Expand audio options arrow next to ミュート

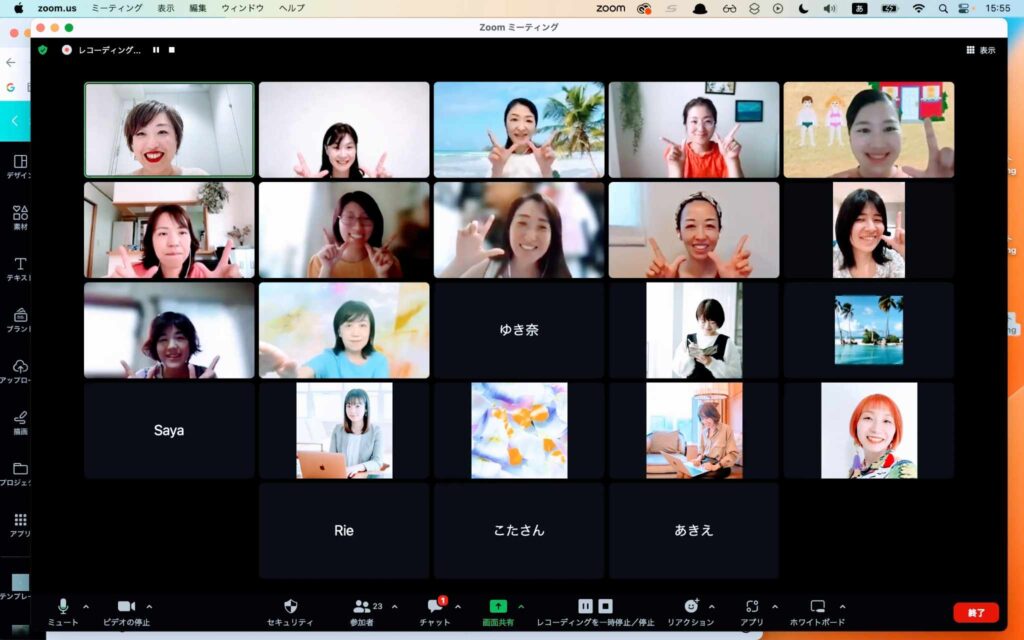(85, 606)
